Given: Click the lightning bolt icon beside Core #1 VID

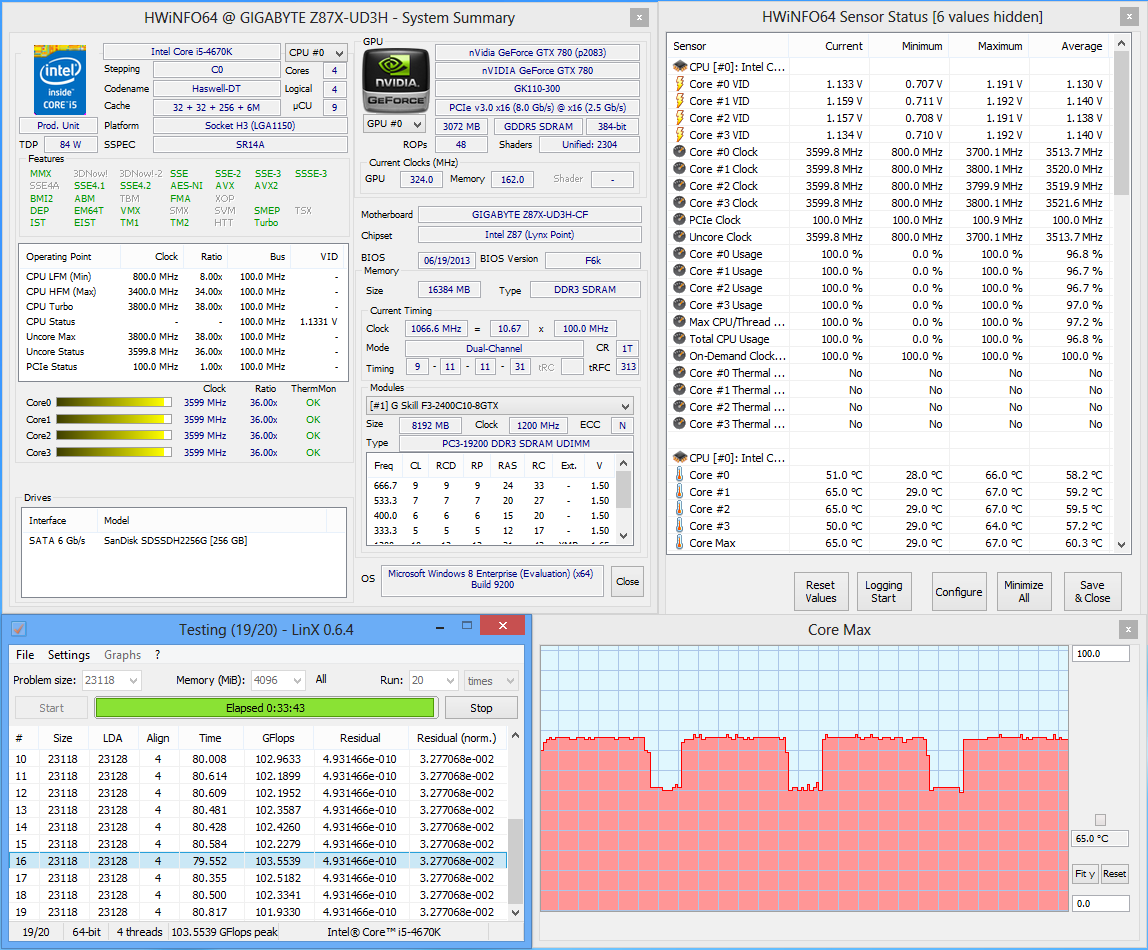Looking at the screenshot, I should click(679, 100).
